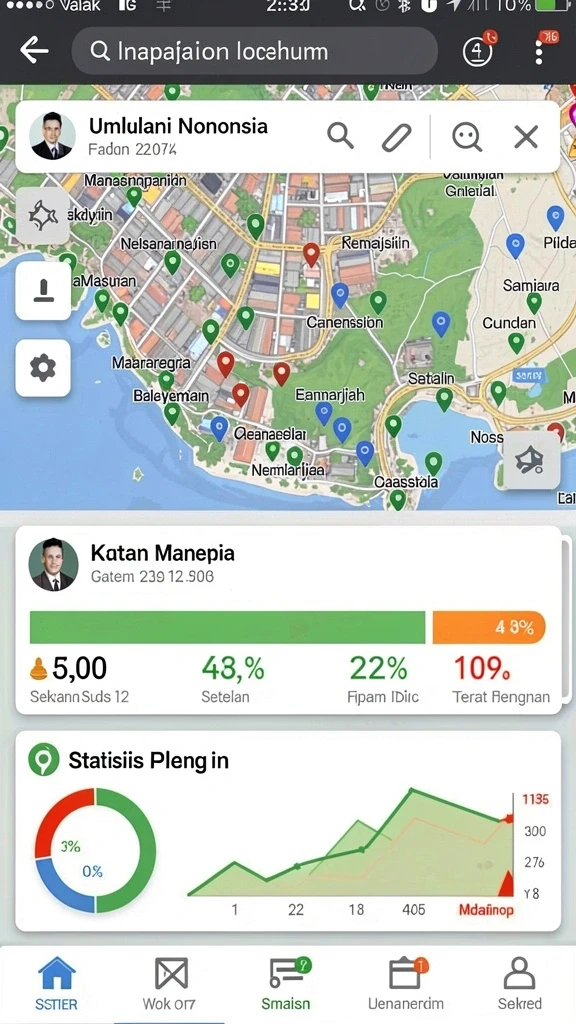Screen dimensions: 576x1024
Task: Tap the back arrow in top bar
Action: 34,50
